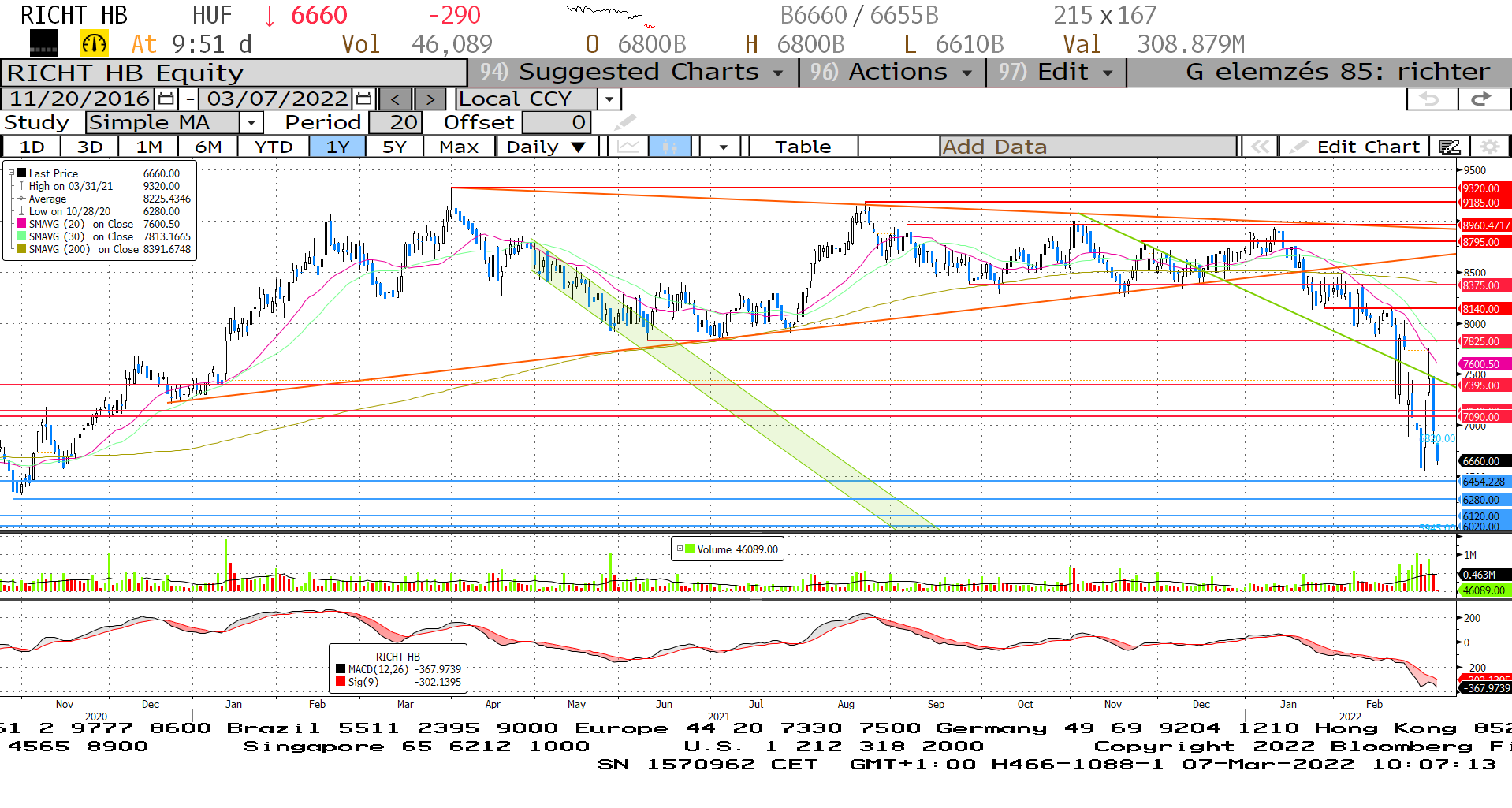Click the annotation pencil beside Offset

(625, 122)
